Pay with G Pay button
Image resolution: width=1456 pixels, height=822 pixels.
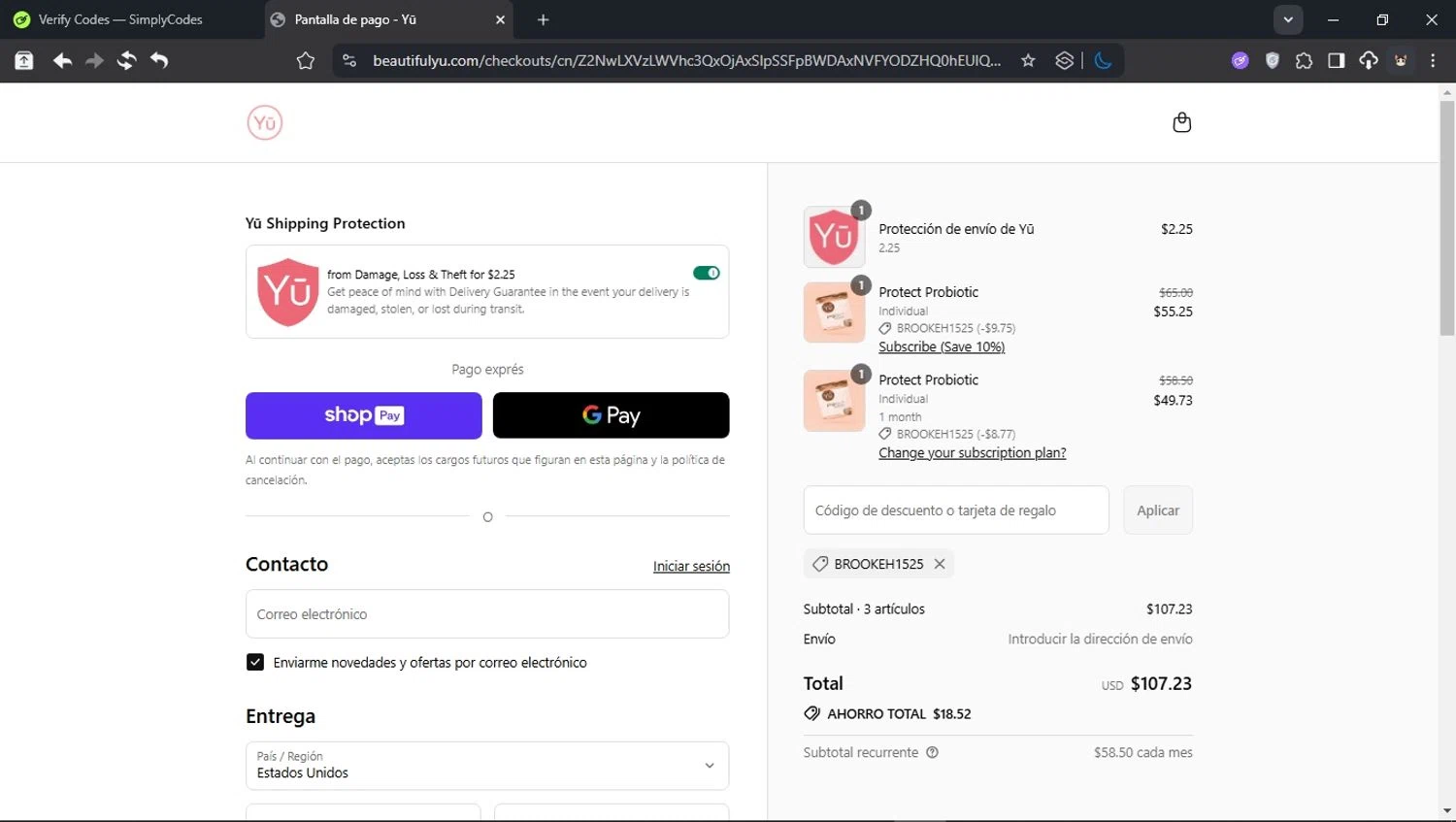click(612, 415)
